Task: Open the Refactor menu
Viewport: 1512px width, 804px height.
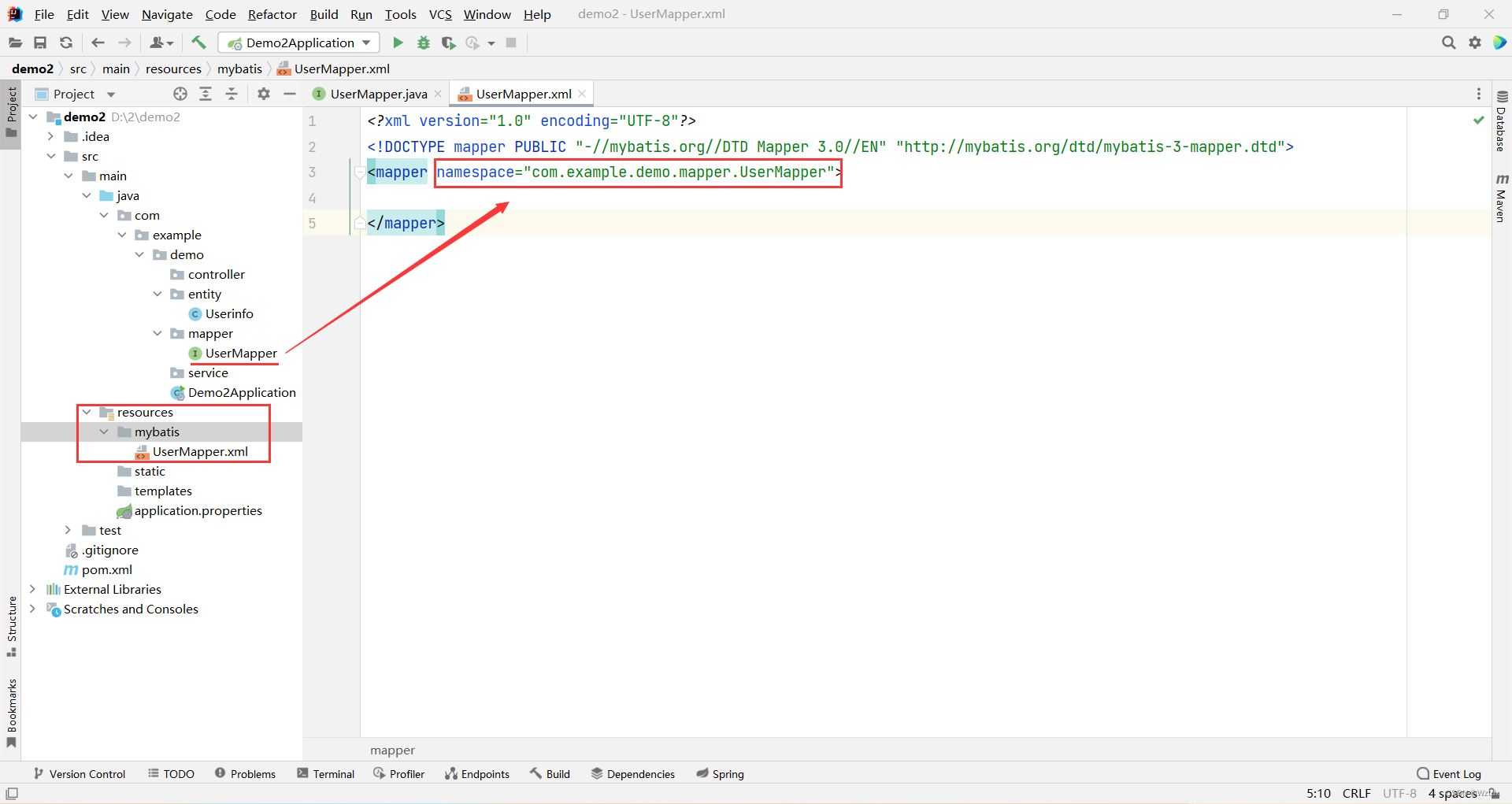Action: 272,14
